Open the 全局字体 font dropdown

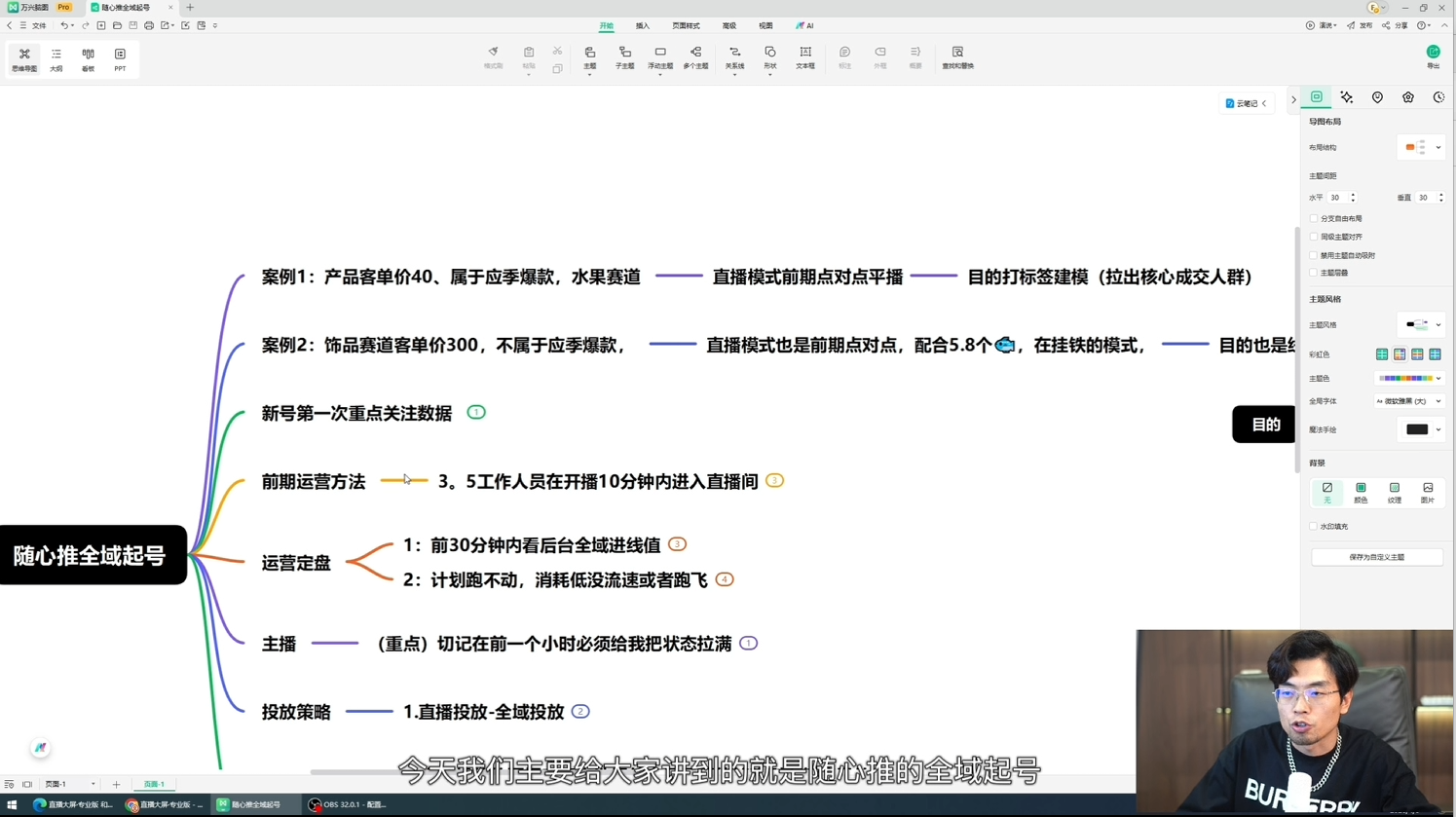click(1408, 401)
